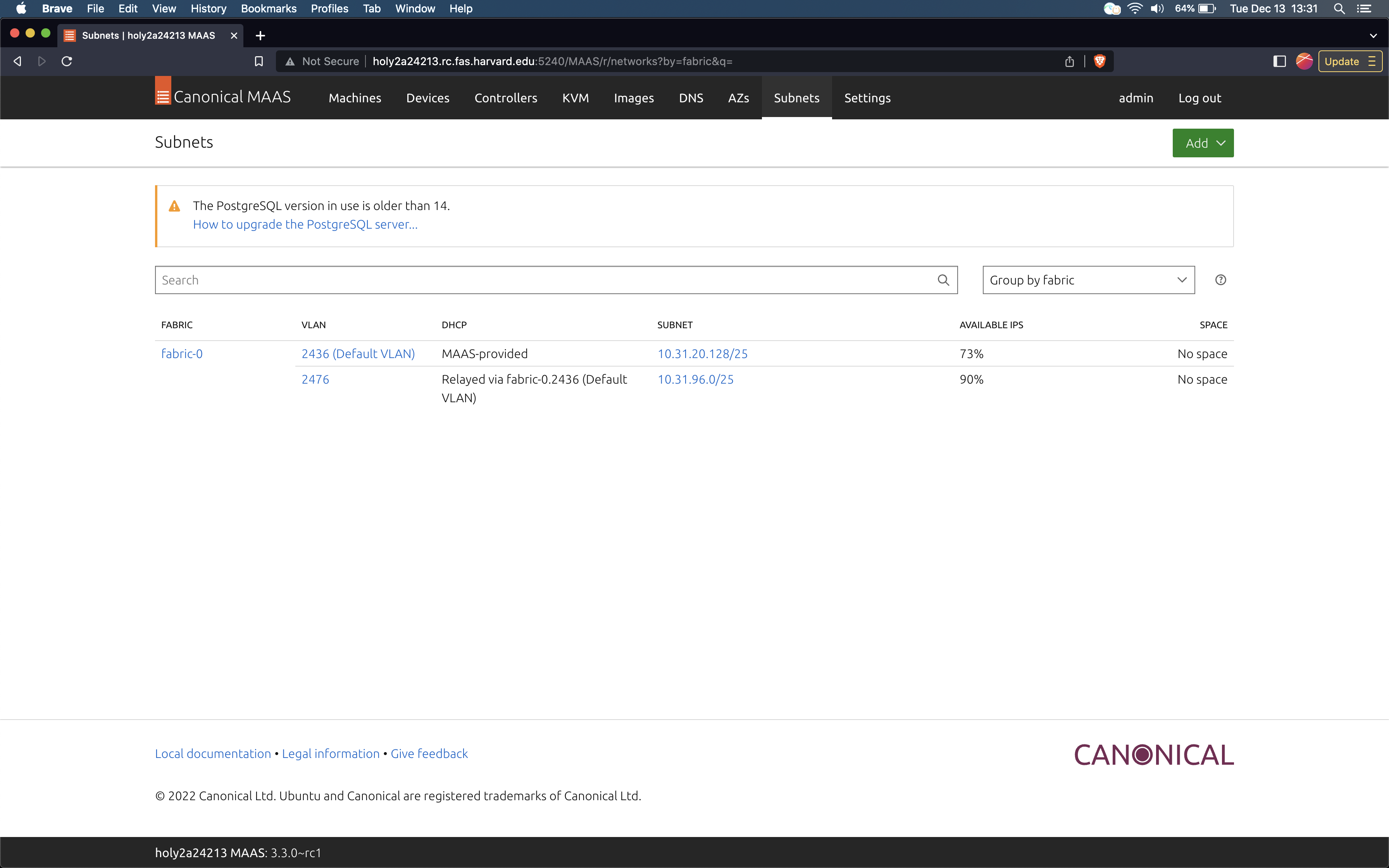Viewport: 1389px width, 868px height.
Task: Open the Group by fabric dropdown
Action: pos(1088,280)
